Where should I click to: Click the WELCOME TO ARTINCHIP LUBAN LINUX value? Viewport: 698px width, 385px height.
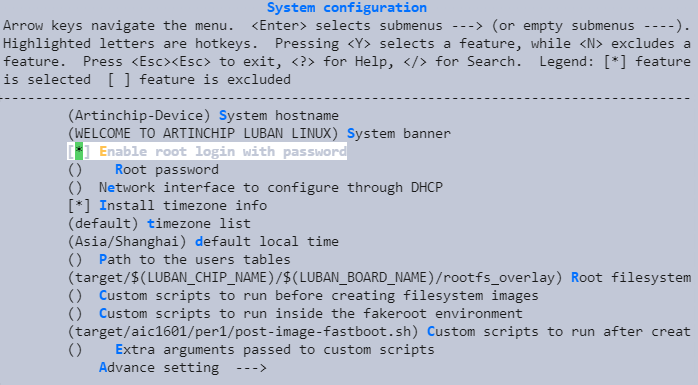click(x=203, y=134)
